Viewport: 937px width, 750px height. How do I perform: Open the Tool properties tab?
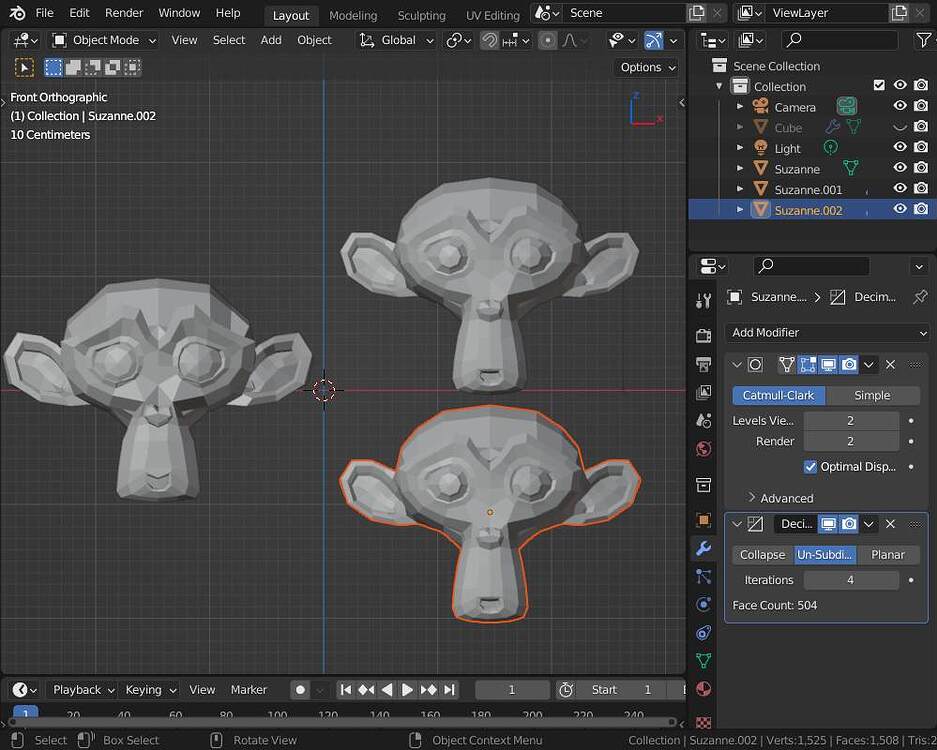coord(703,301)
